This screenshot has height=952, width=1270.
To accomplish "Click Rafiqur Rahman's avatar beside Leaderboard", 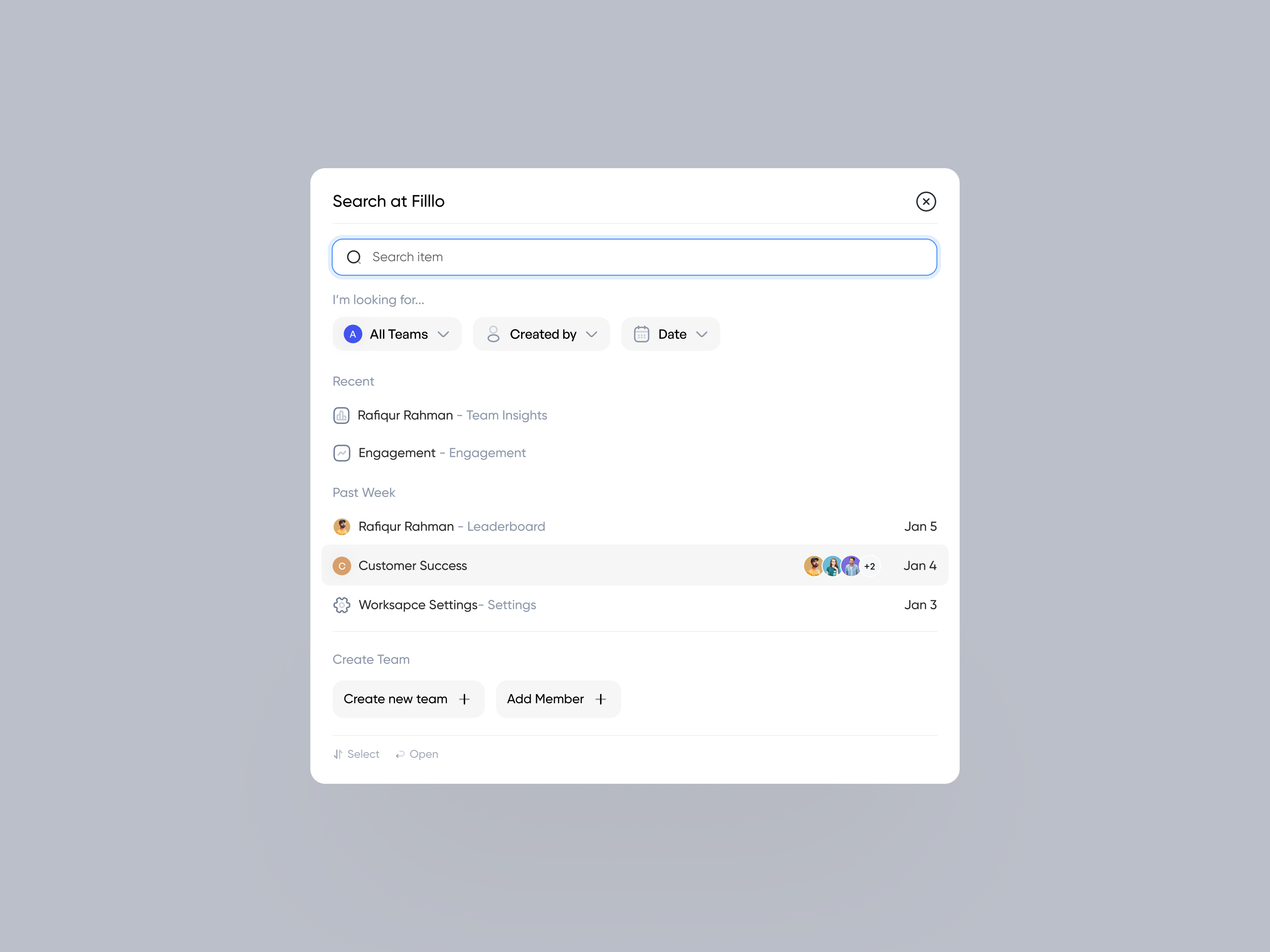I will coord(342,526).
